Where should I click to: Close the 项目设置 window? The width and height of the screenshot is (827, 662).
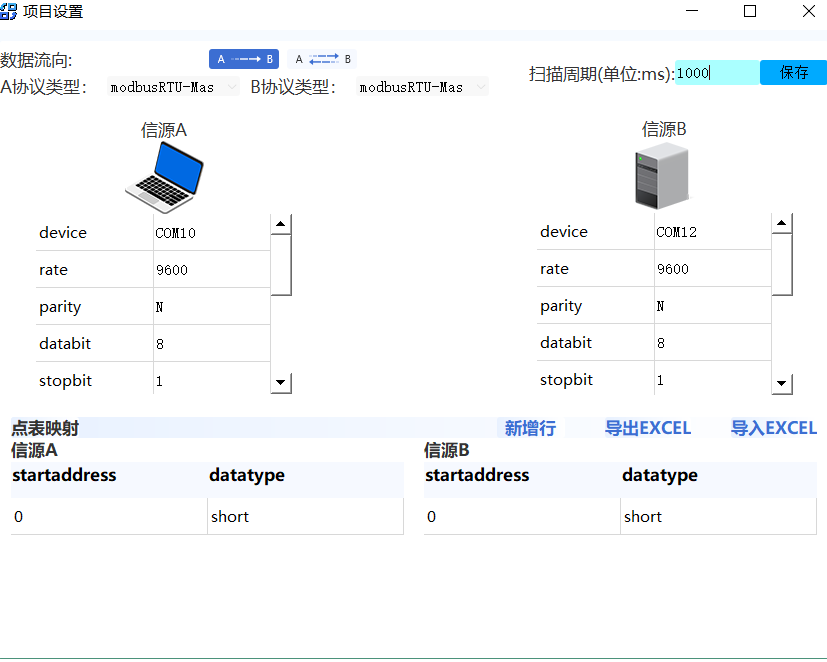(x=809, y=11)
